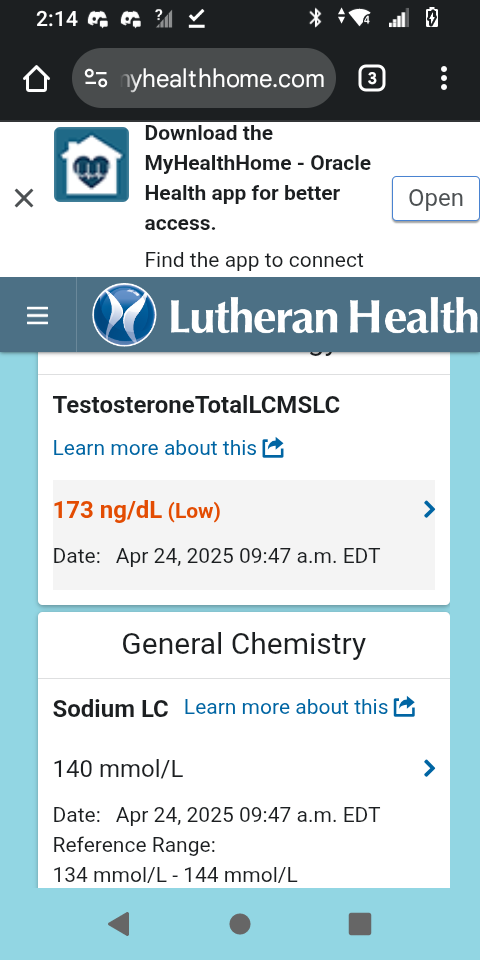The image size is (480, 960).
Task: Tap the Lutheran Health logo
Action: 285,315
